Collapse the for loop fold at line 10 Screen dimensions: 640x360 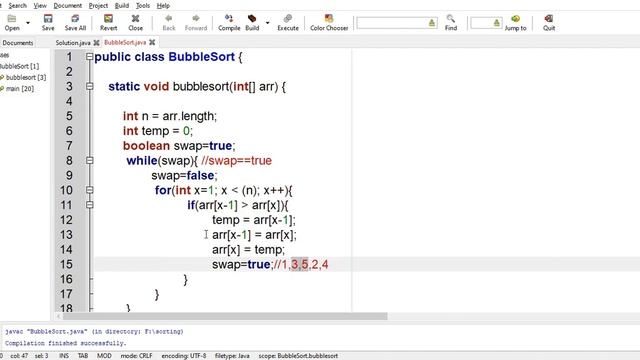click(x=90, y=190)
